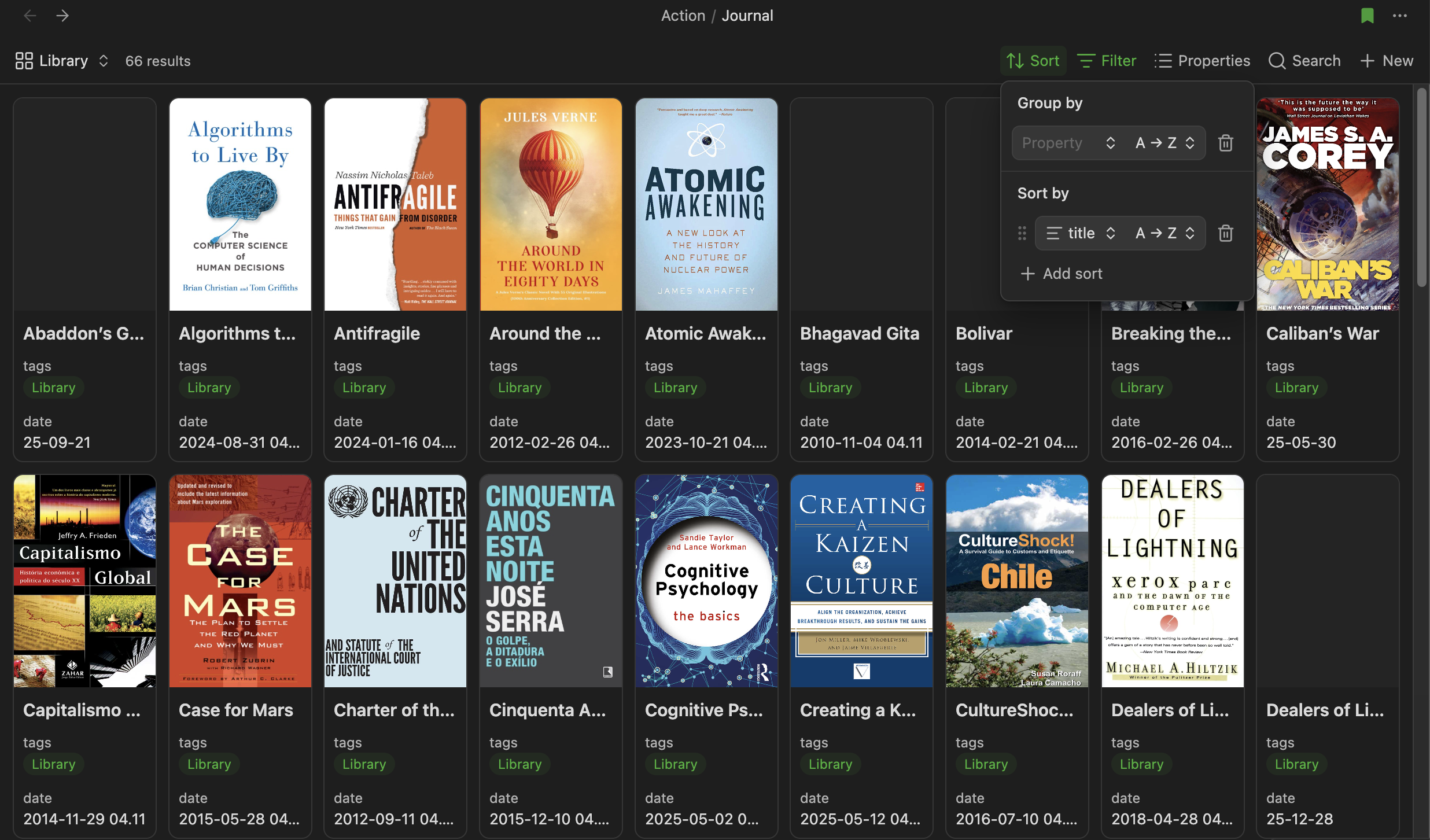
Task: Go back with the left arrow
Action: click(30, 16)
